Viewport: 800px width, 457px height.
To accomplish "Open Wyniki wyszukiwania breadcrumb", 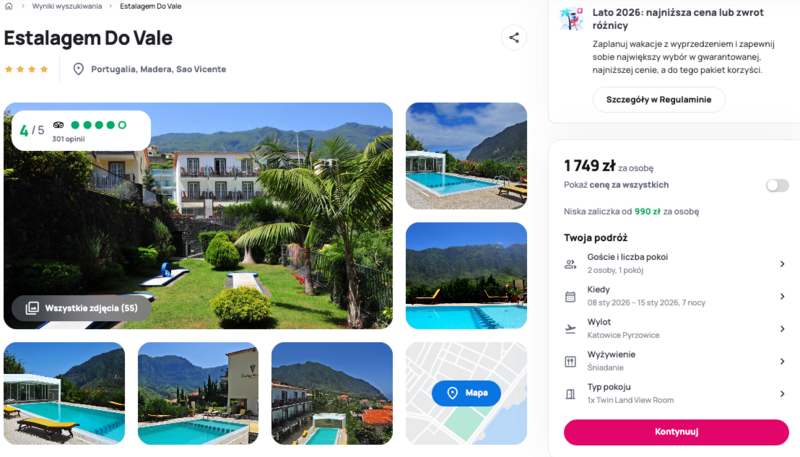I will (x=67, y=6).
